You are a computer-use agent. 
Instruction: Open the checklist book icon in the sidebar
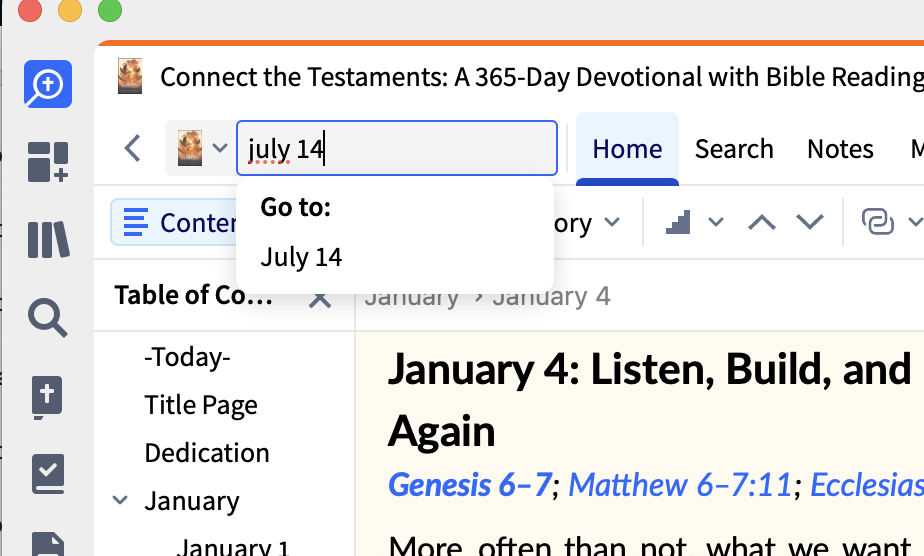[x=48, y=474]
